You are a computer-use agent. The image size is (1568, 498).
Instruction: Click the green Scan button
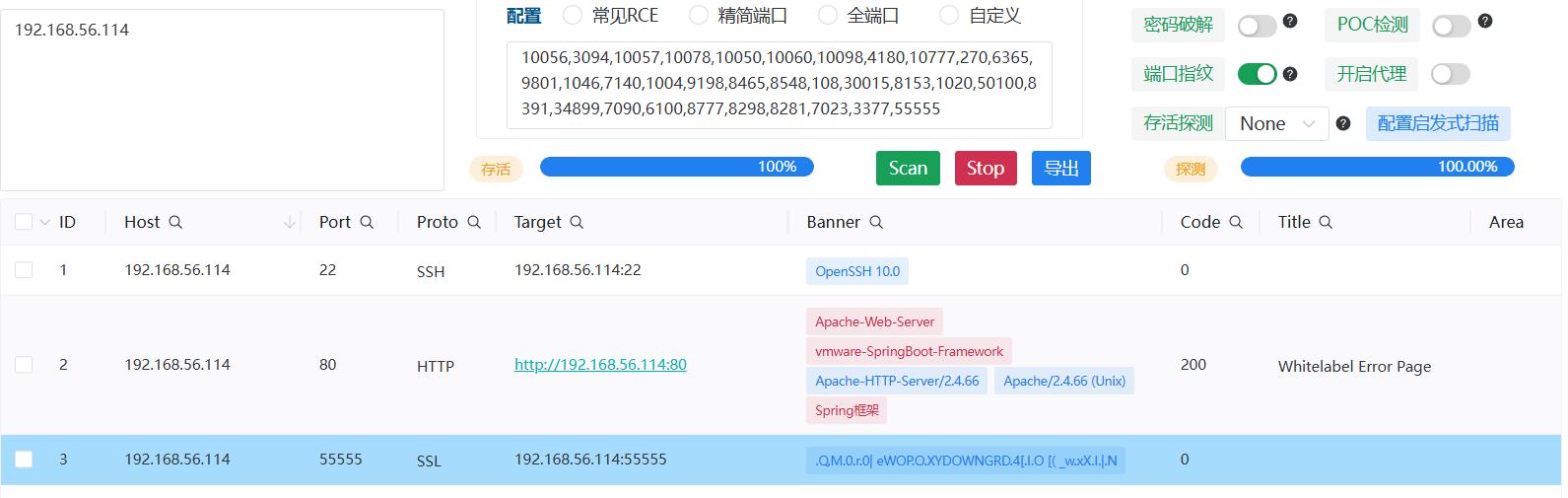(908, 168)
